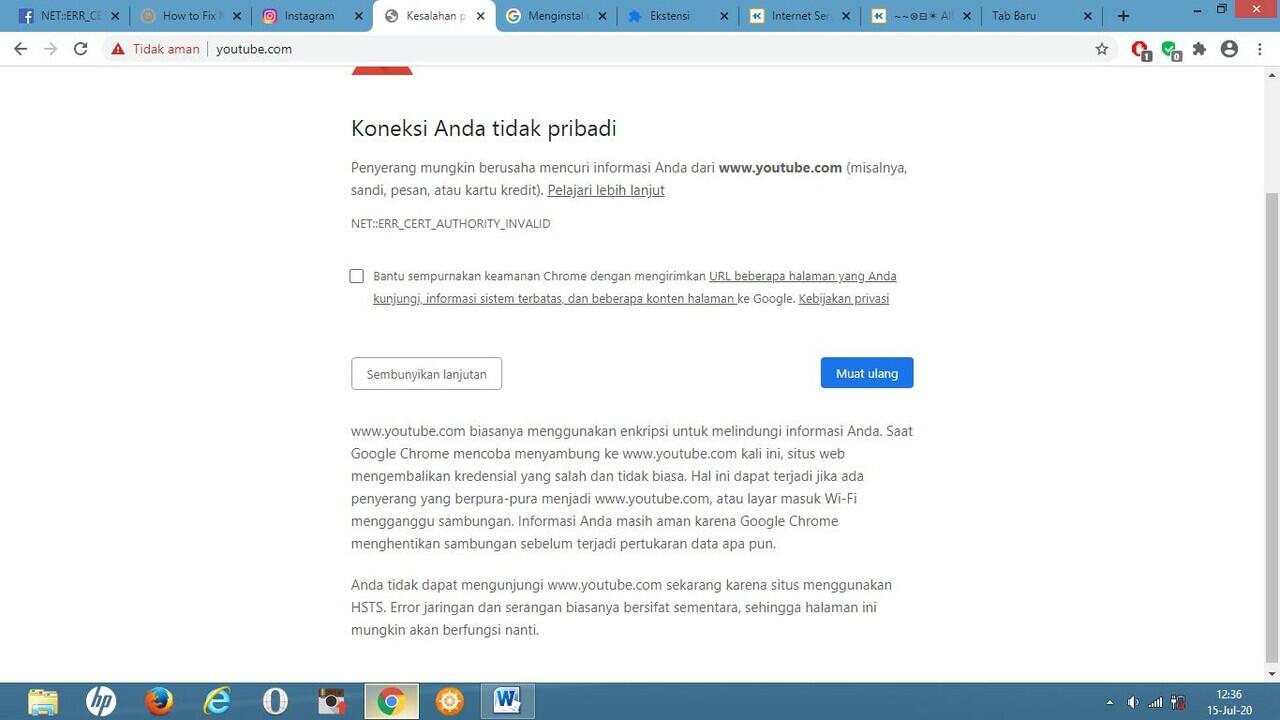Switch to the Instagram tab
Viewport: 1280px width, 720px height.
tap(311, 16)
